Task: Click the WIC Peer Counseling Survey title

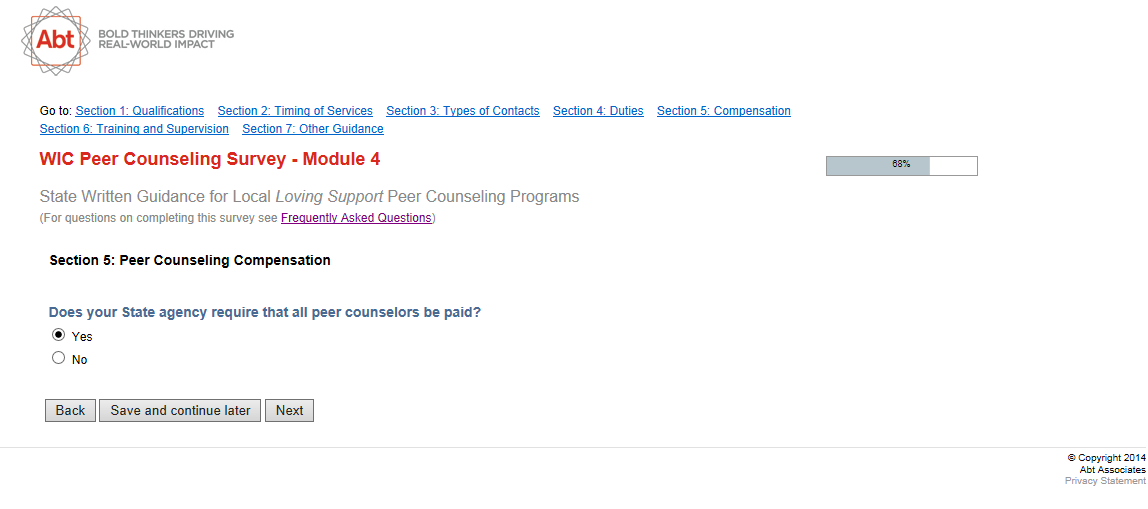Action: pos(209,160)
